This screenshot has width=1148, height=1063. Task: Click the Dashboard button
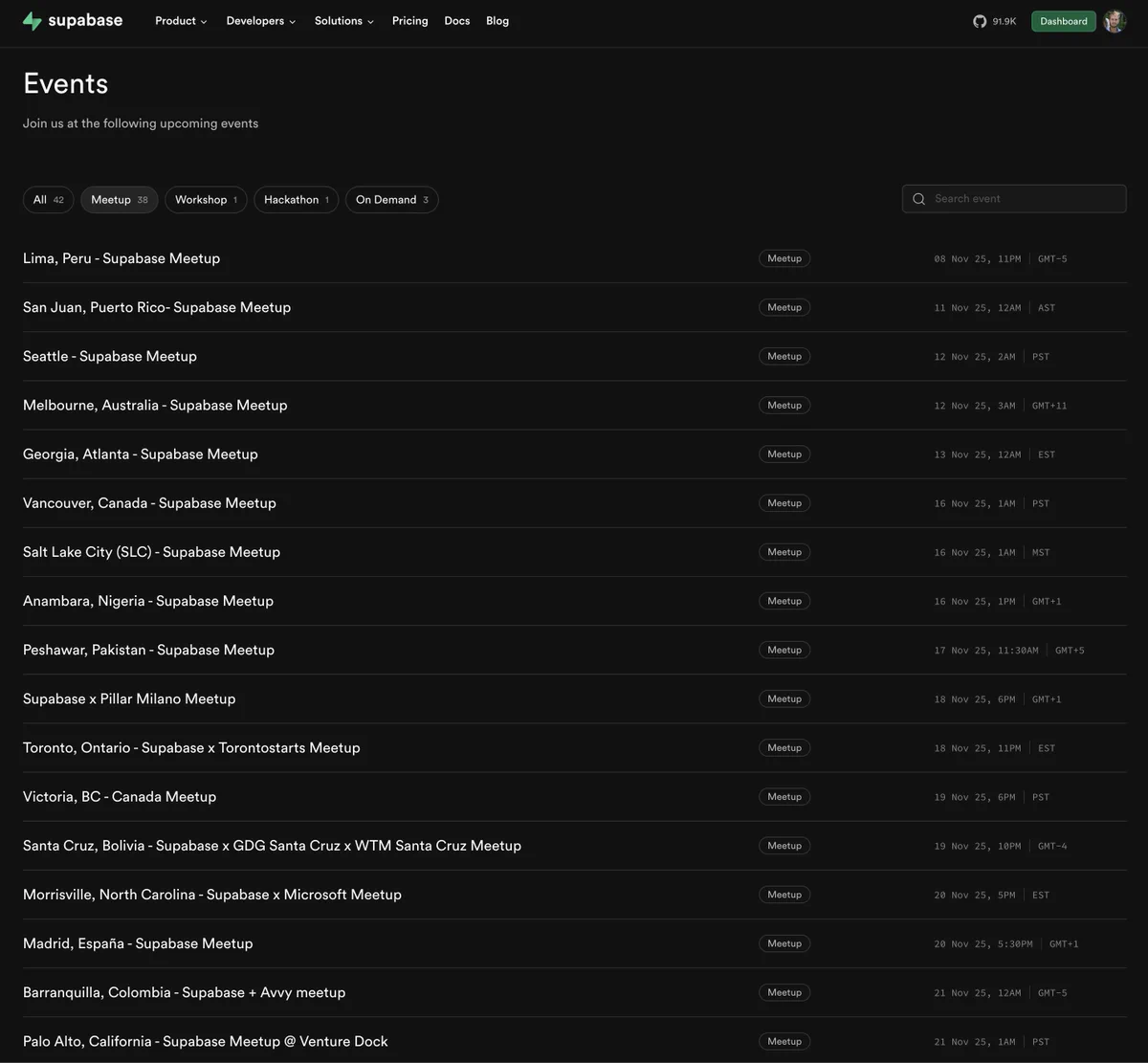[1064, 21]
